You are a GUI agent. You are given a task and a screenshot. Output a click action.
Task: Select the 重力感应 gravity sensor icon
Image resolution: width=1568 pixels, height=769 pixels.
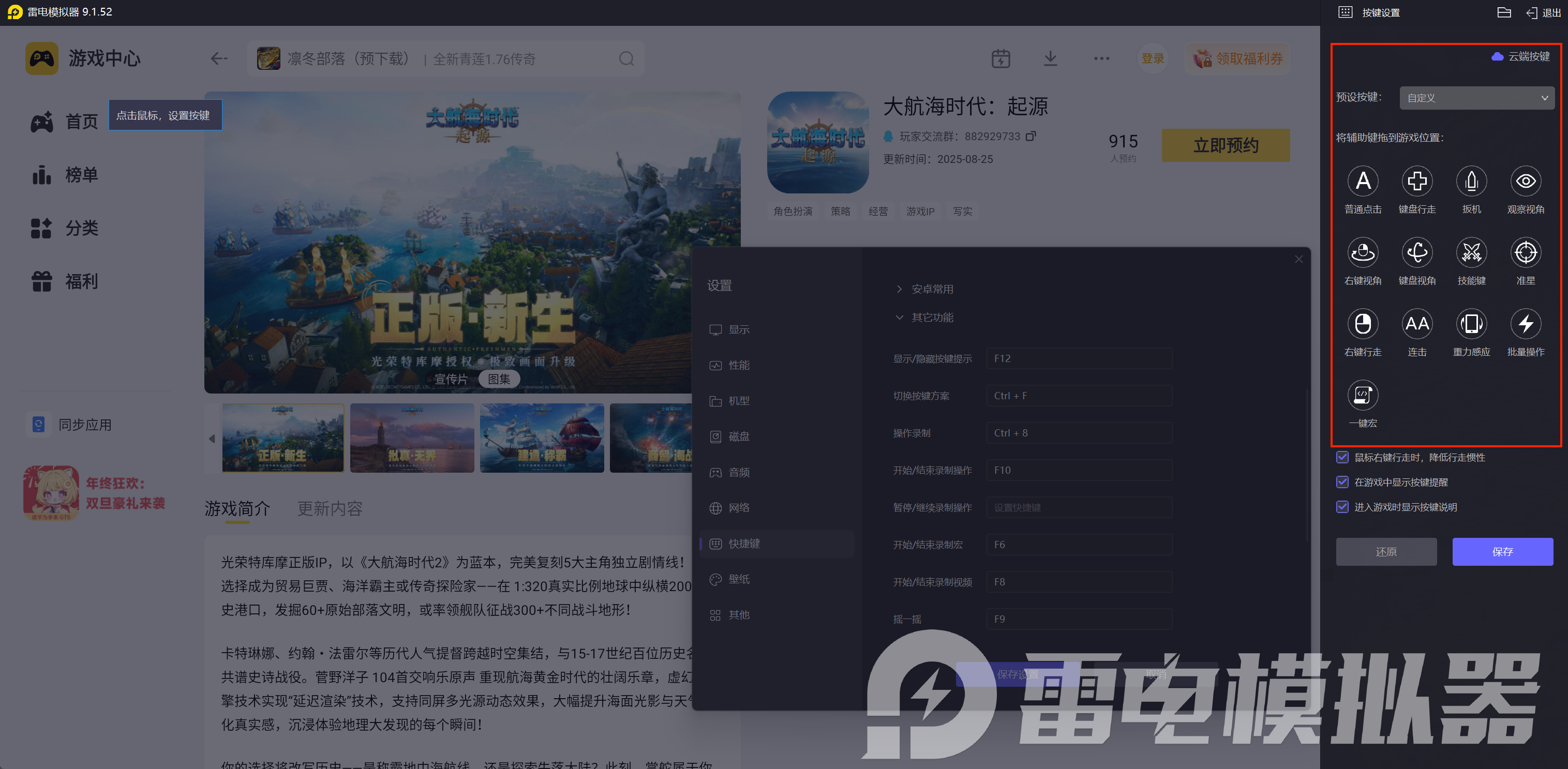[x=1471, y=324]
